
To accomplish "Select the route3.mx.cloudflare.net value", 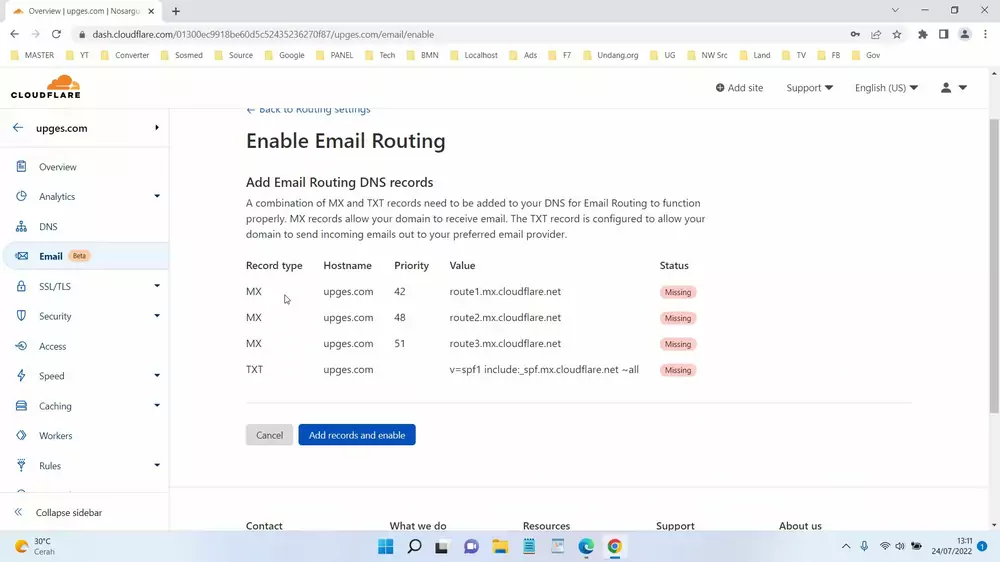I will click(x=505, y=343).
